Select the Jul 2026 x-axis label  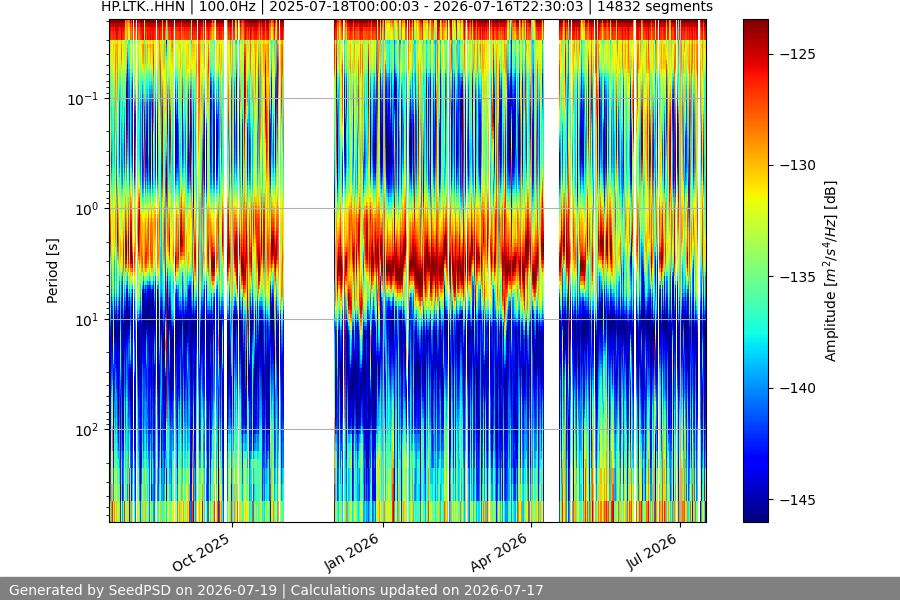[651, 552]
